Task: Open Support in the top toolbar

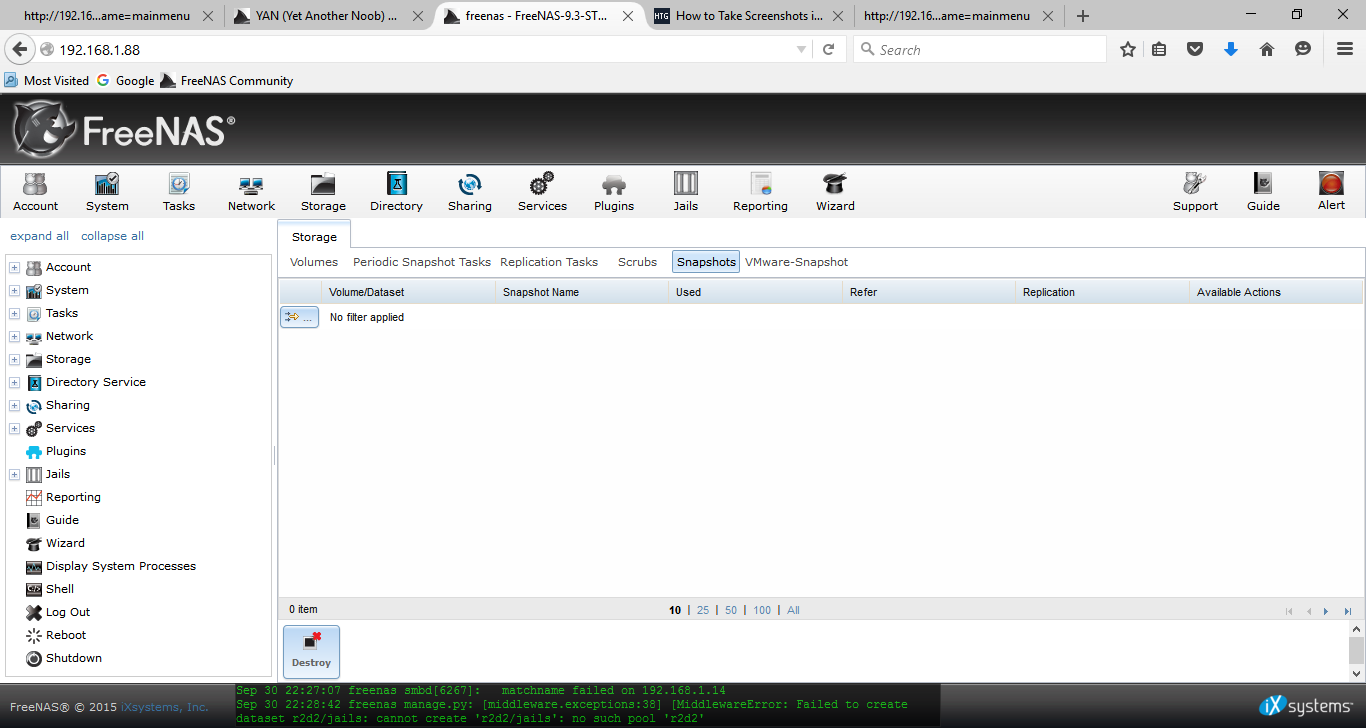Action: click(x=1195, y=191)
